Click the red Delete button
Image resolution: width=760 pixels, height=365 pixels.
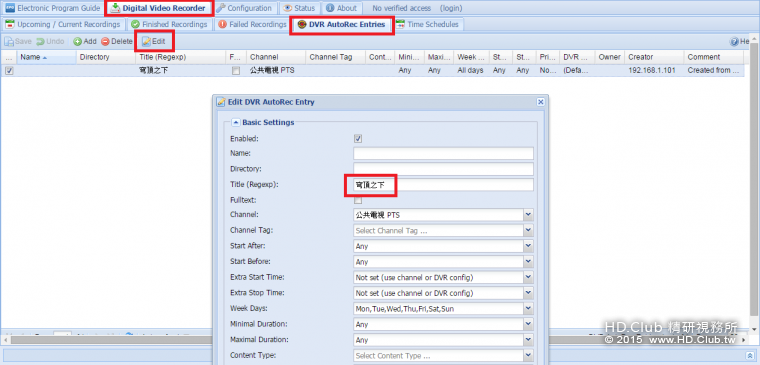click(x=116, y=42)
